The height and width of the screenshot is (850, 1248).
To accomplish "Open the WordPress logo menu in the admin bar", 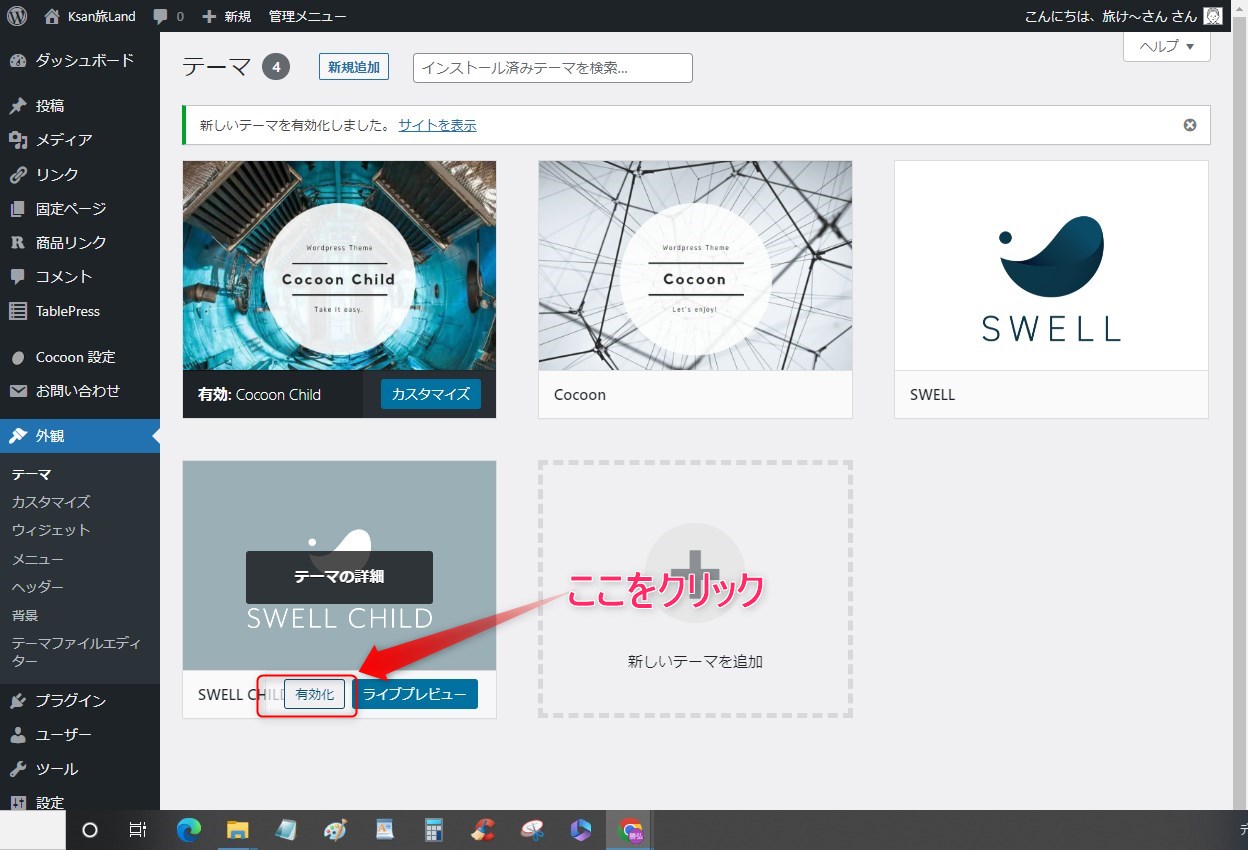I will pos(16,15).
